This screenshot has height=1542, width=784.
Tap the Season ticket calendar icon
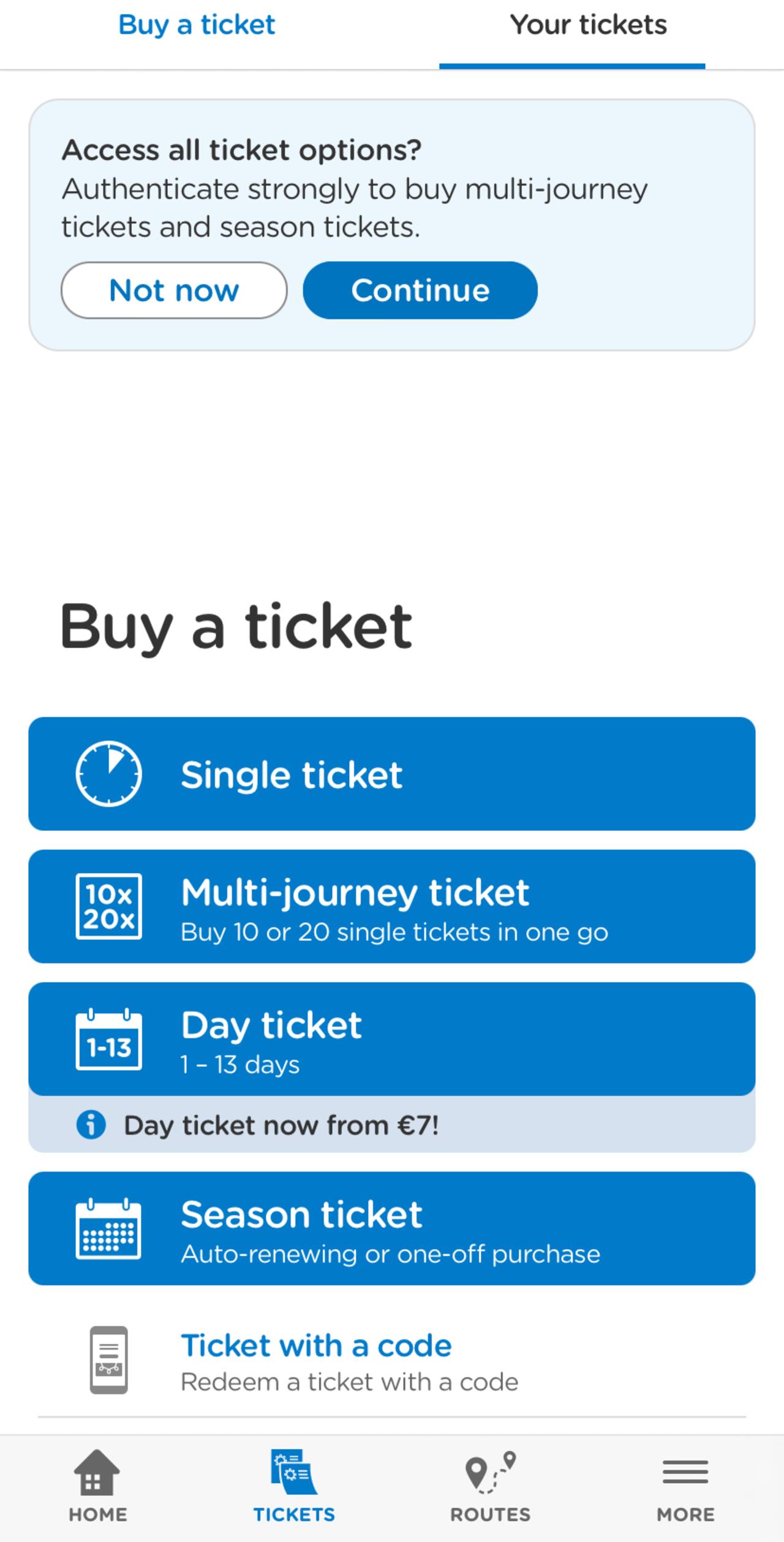coord(109,1228)
